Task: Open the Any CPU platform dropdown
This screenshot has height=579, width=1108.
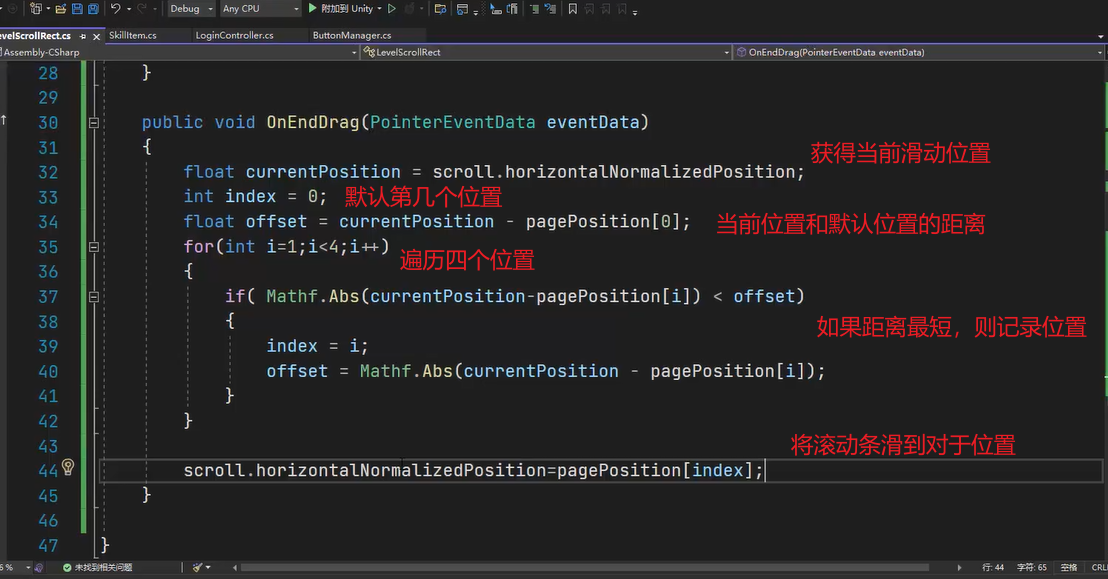Action: 258,9
